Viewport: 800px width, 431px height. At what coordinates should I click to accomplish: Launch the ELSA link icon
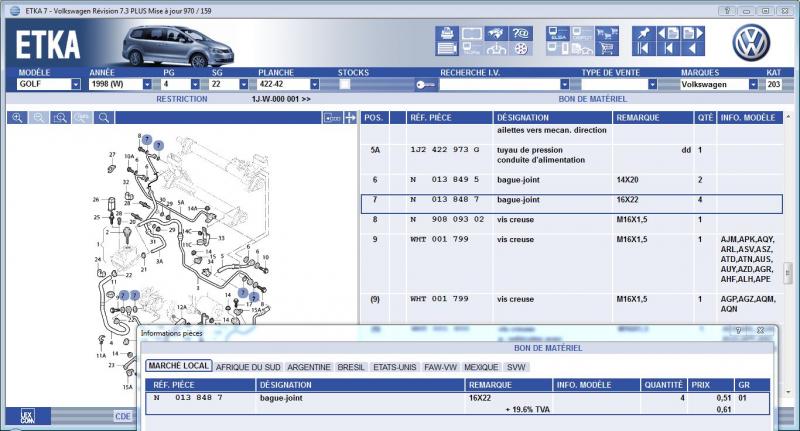click(557, 34)
